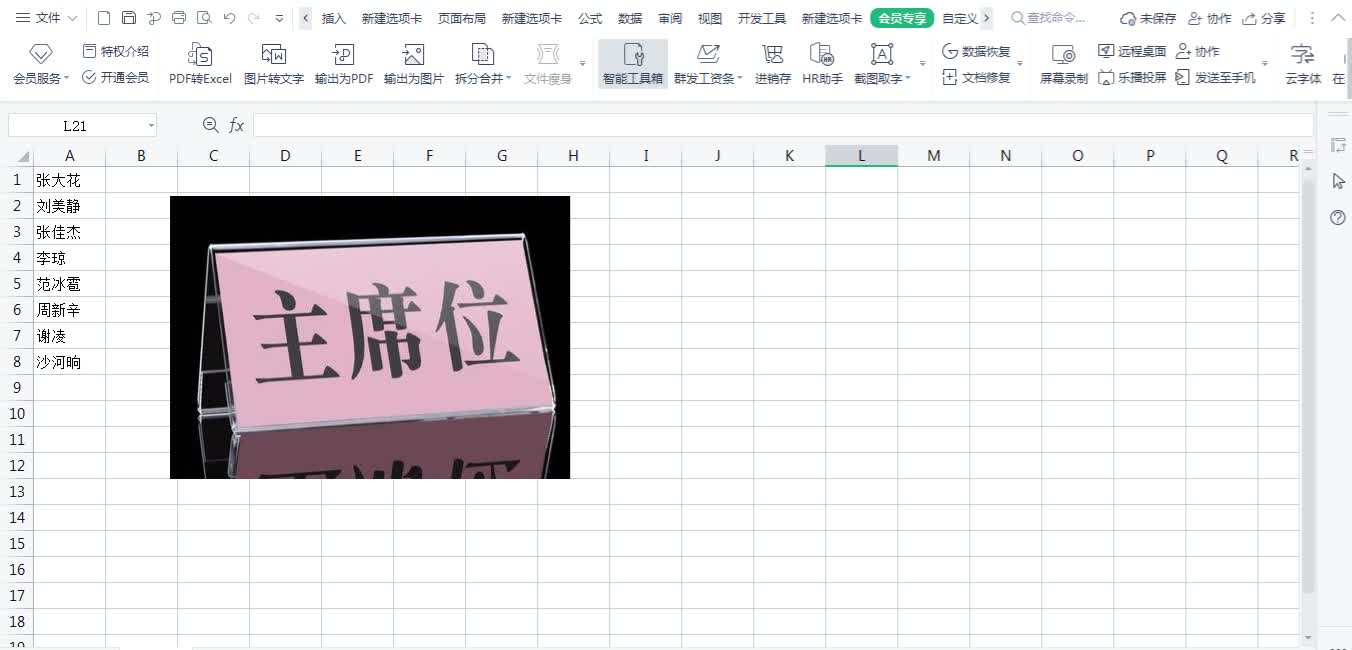Expand the Name Box dropdown arrow

(151, 125)
